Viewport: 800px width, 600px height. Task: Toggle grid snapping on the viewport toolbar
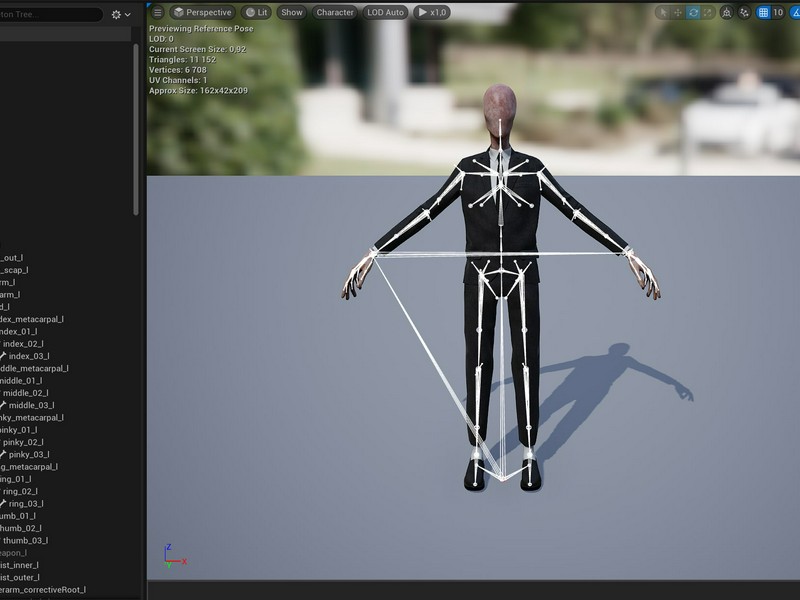point(763,13)
